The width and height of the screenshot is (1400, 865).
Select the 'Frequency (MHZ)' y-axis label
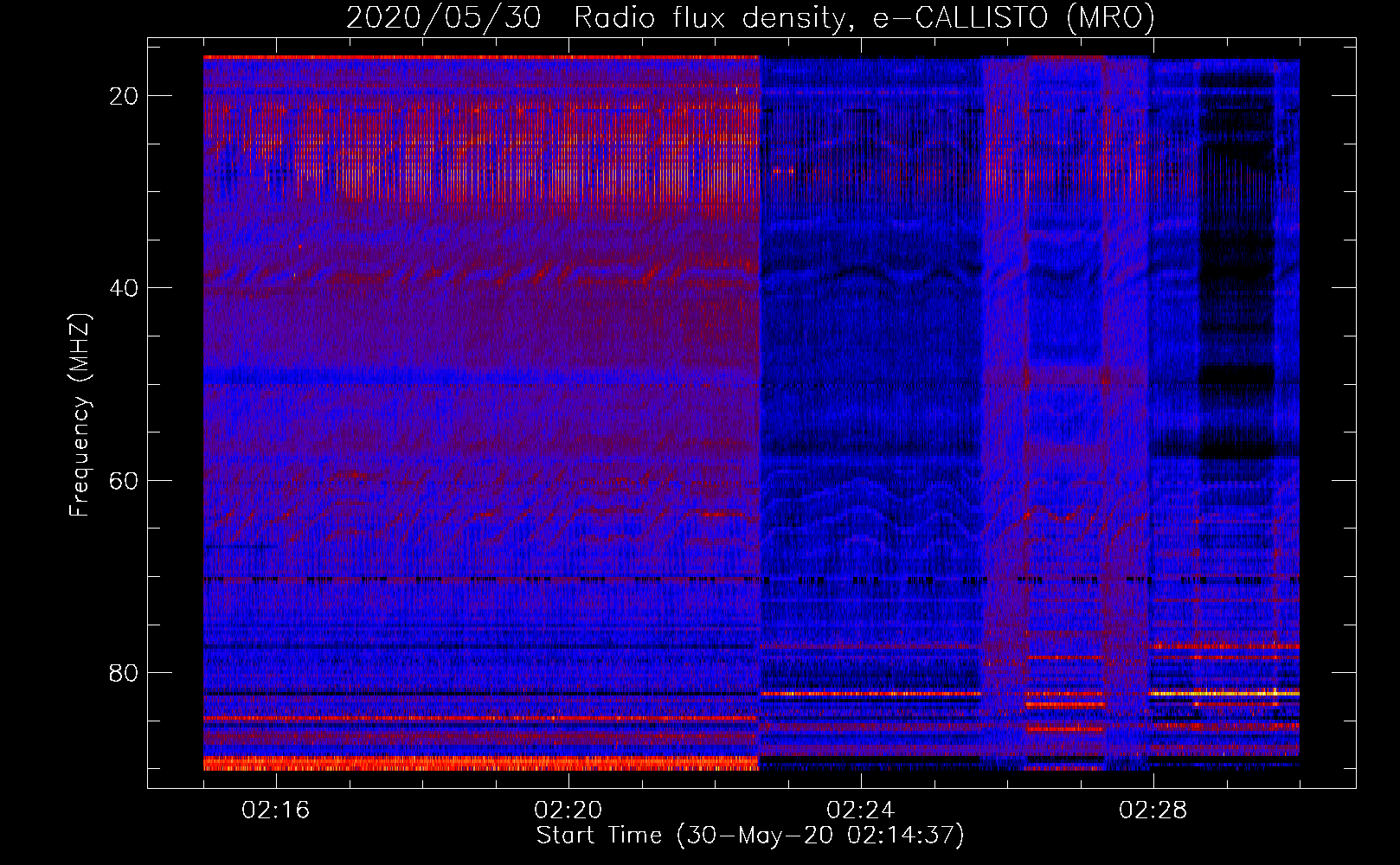coord(80,415)
